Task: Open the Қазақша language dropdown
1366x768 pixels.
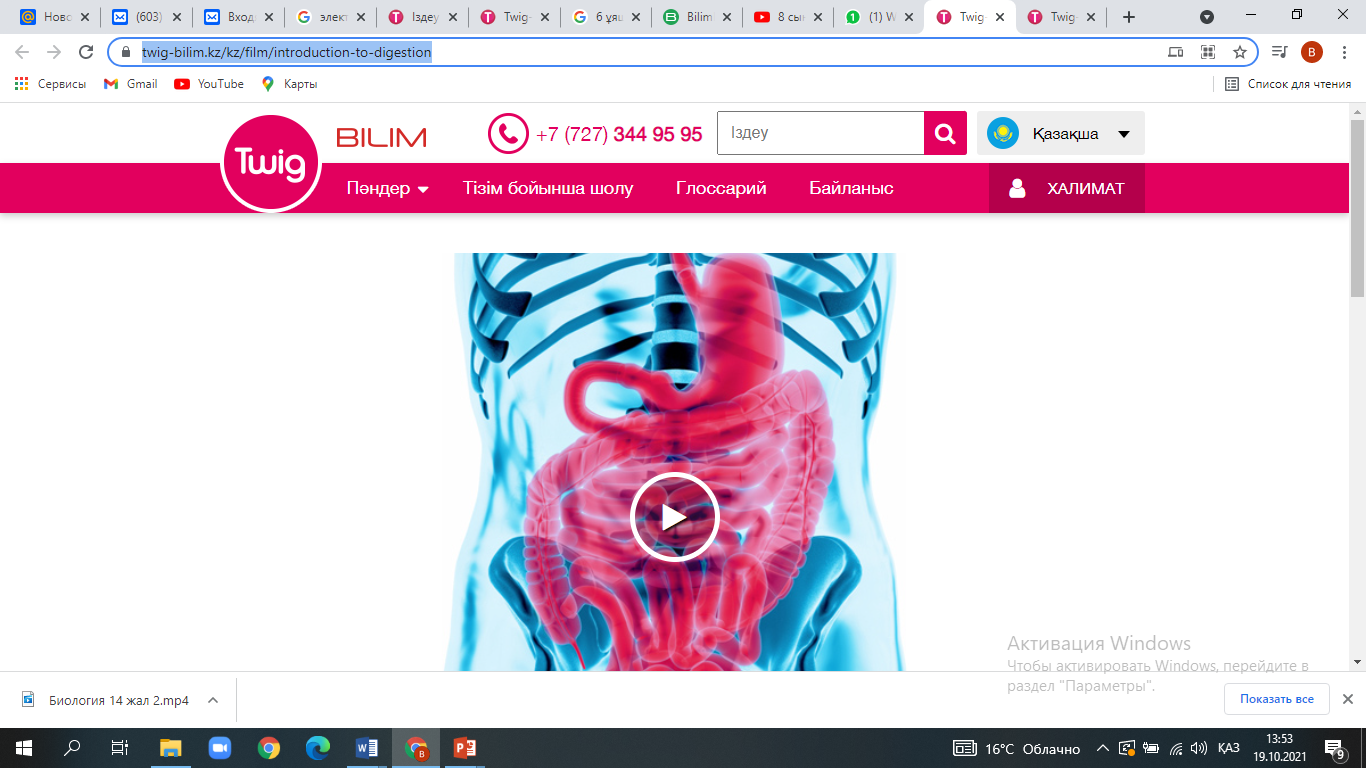Action: (x=1061, y=133)
